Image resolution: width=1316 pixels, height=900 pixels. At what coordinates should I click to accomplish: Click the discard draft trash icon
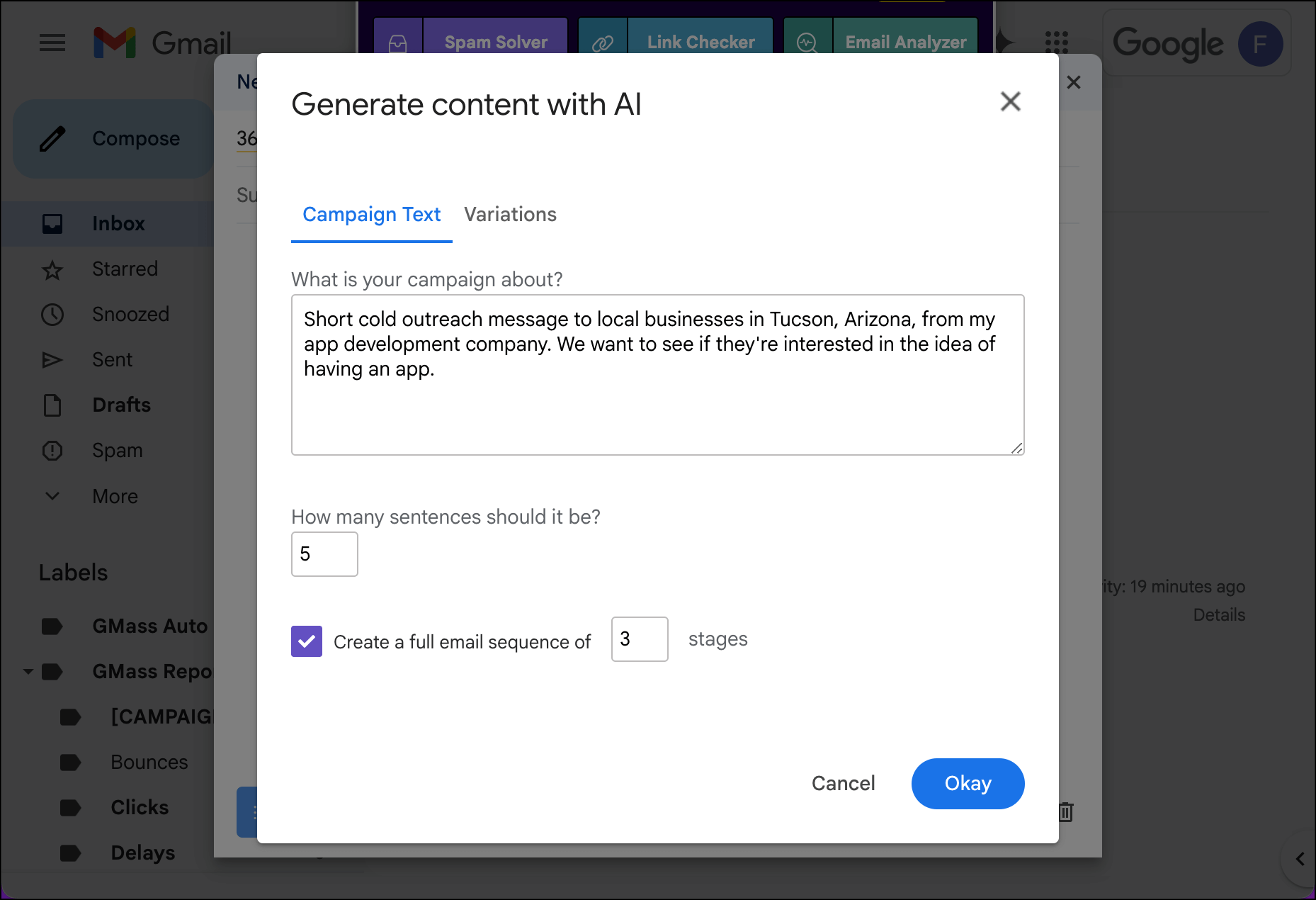click(x=1067, y=811)
